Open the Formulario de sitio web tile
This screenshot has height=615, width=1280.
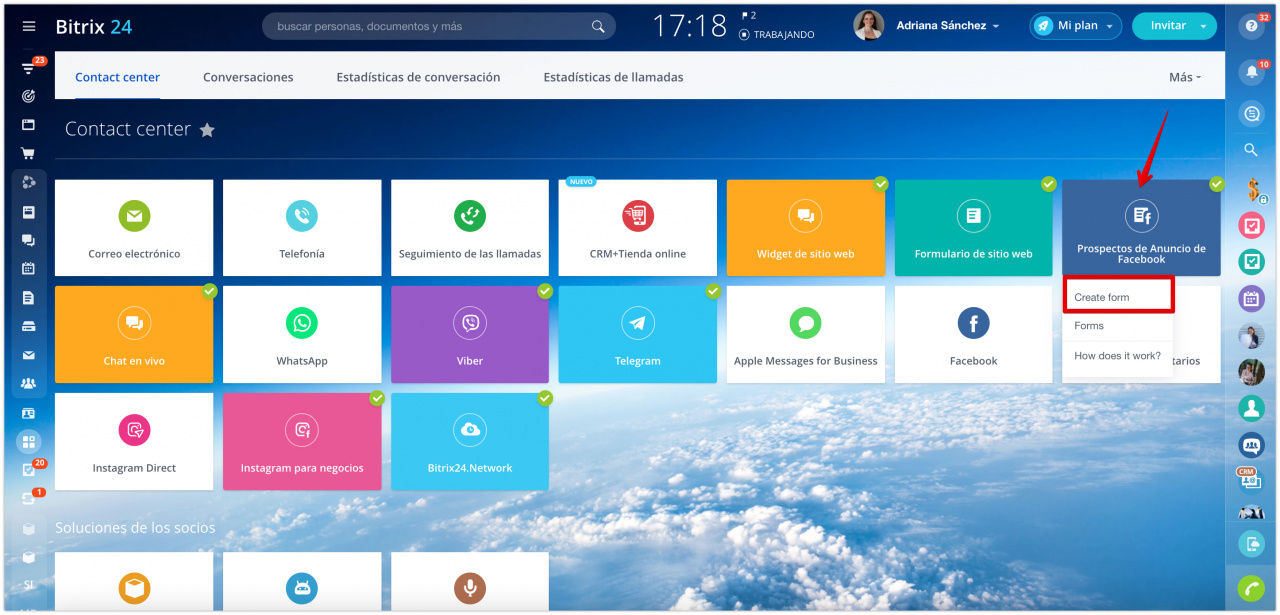pos(974,227)
